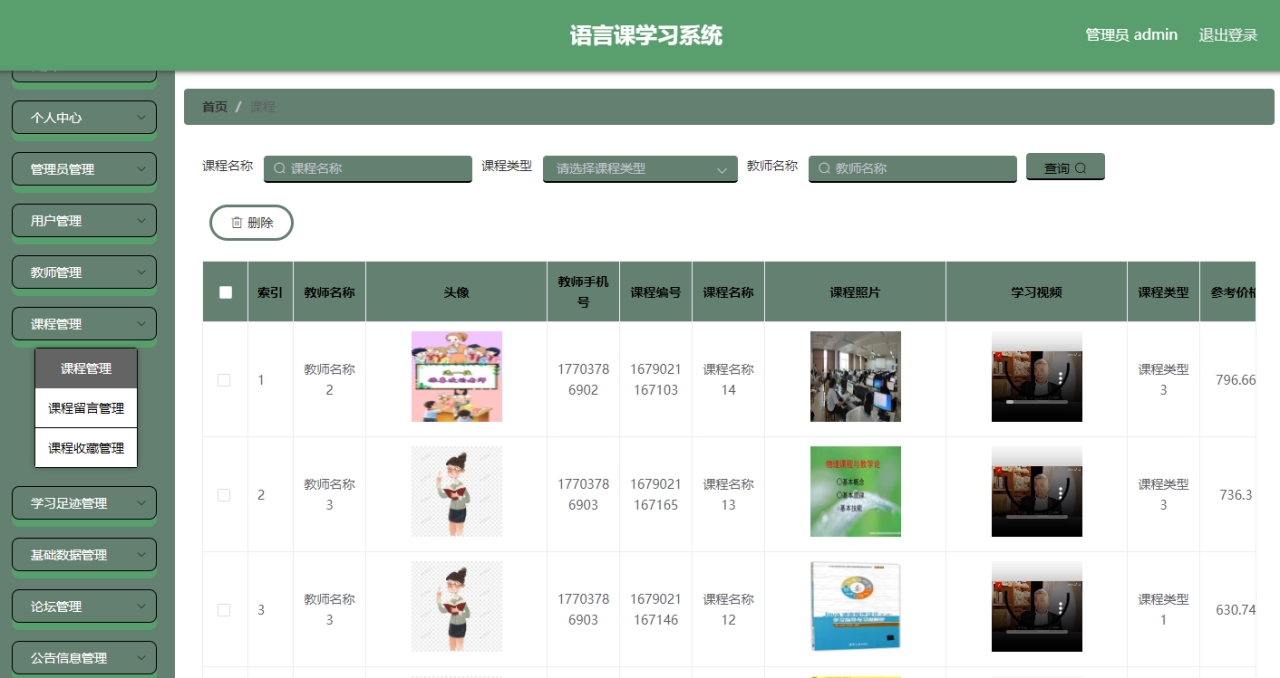
Task: Check the checkbox for row index 1
Action: (224, 380)
